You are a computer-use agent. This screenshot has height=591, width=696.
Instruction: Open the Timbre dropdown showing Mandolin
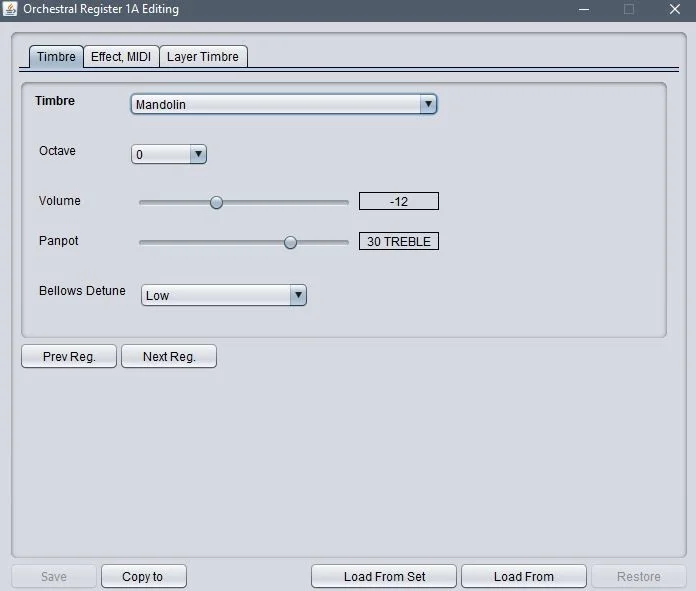[284, 104]
